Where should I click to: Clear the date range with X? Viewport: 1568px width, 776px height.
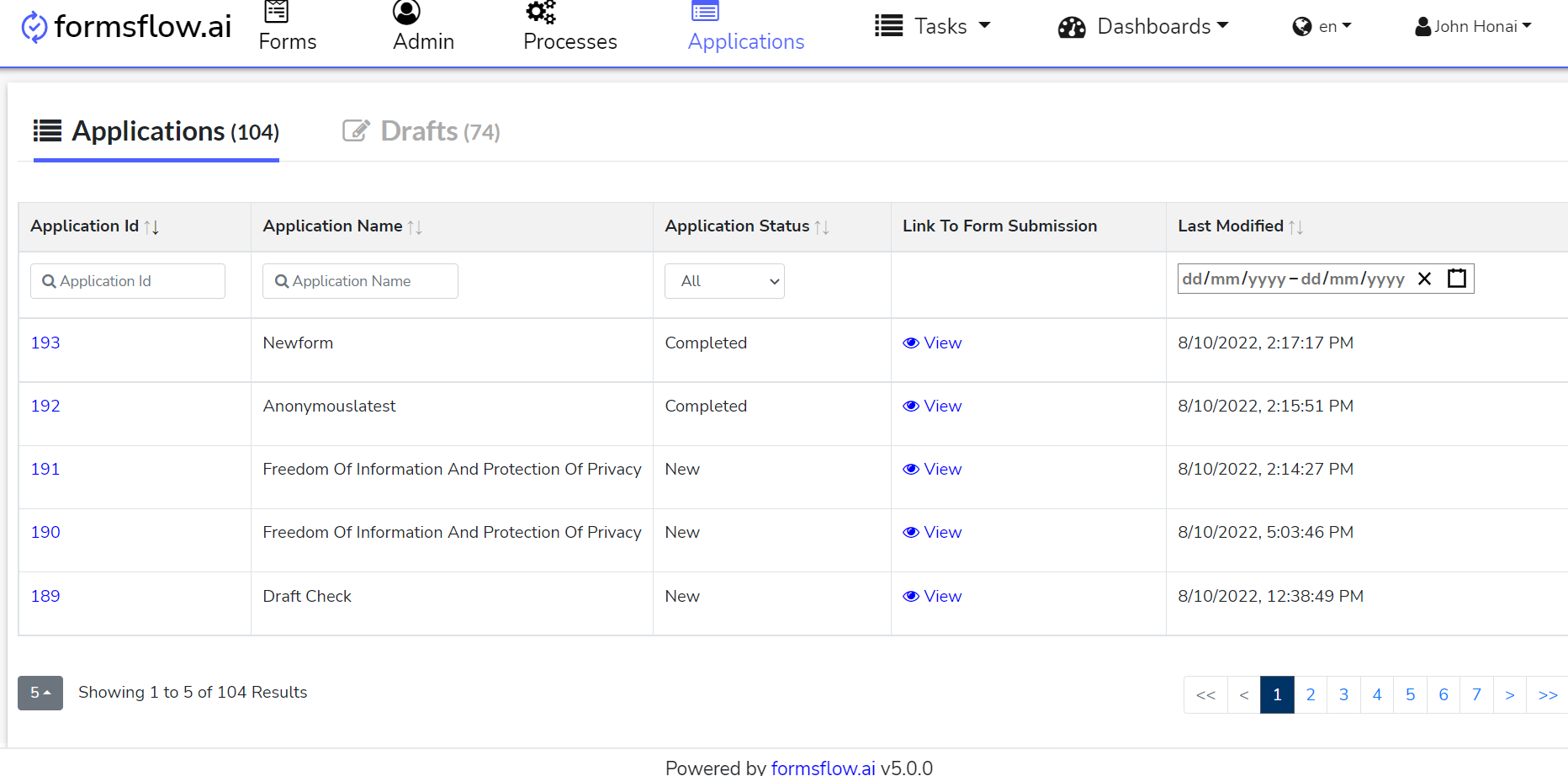coord(1424,279)
